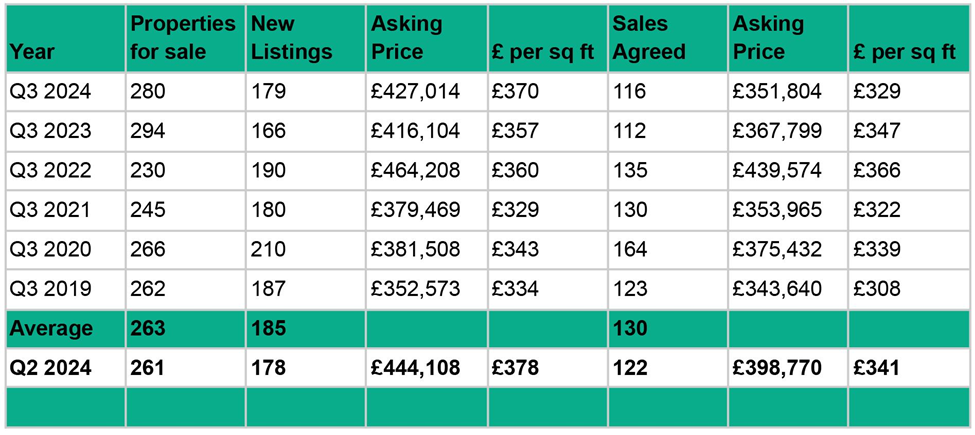The height and width of the screenshot is (435, 975).
Task: Click the New Listings column header
Action: [x=290, y=37]
